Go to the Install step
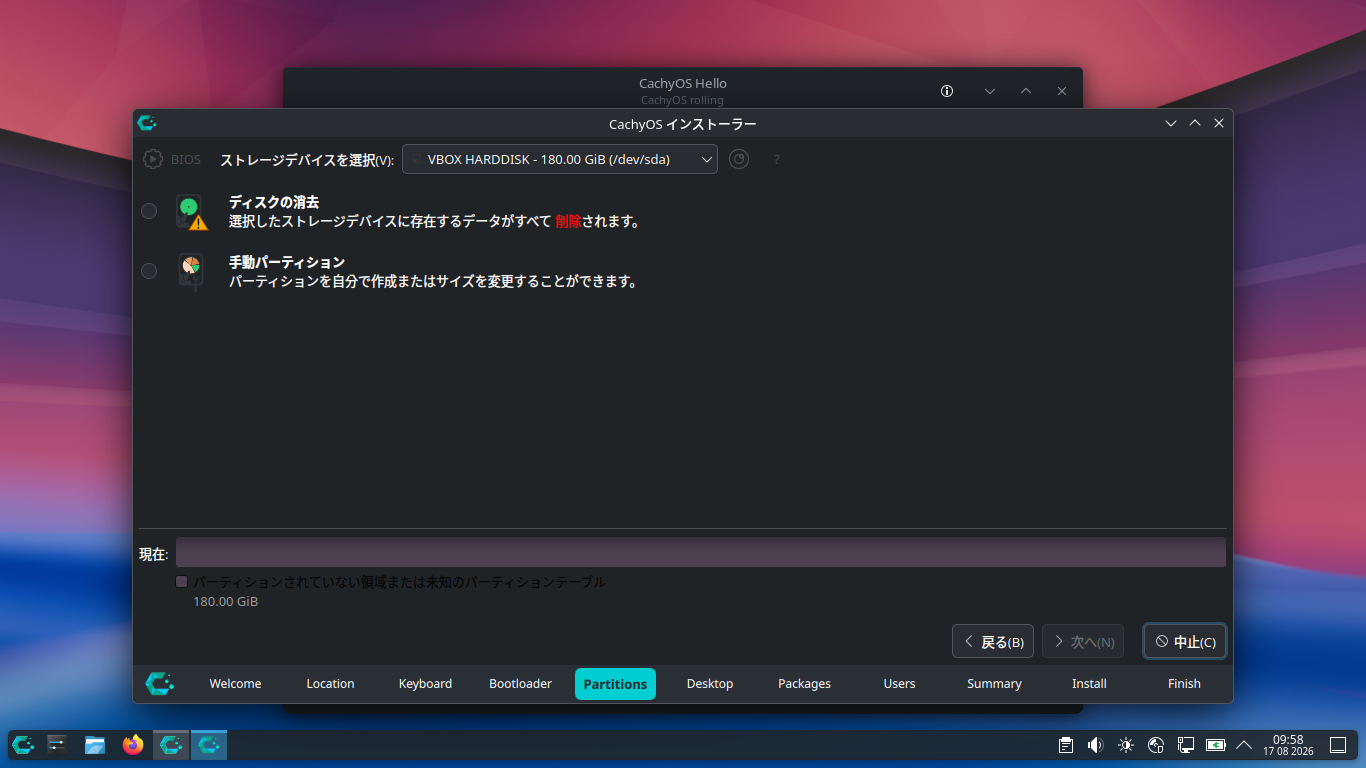Screen dimensions: 1366x768 click(x=1089, y=684)
